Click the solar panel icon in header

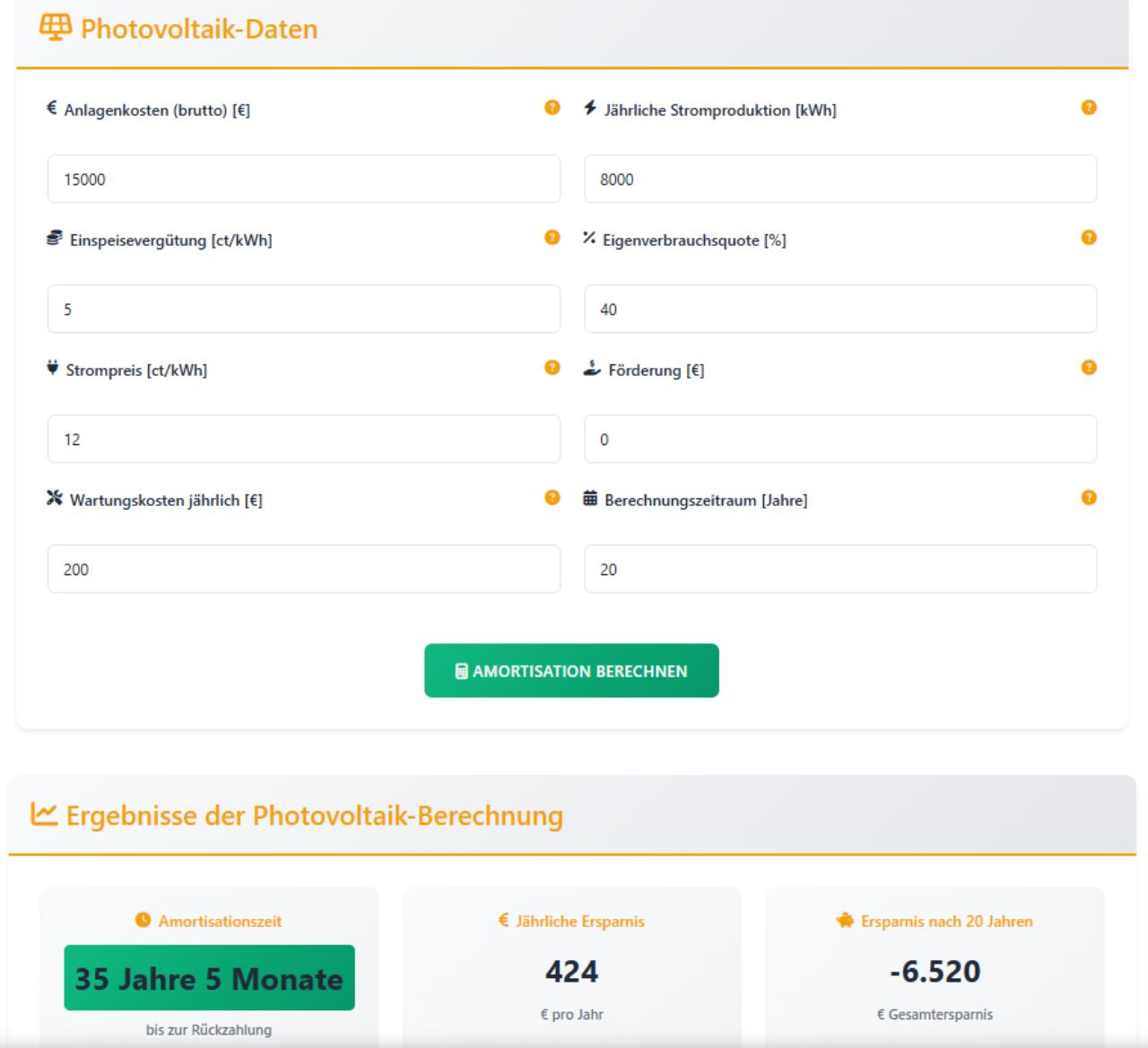56,28
